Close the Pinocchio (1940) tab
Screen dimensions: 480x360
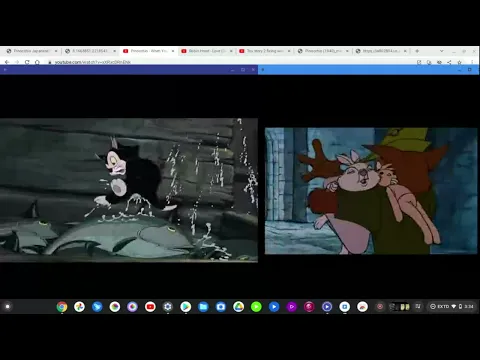pyautogui.click(x=347, y=51)
